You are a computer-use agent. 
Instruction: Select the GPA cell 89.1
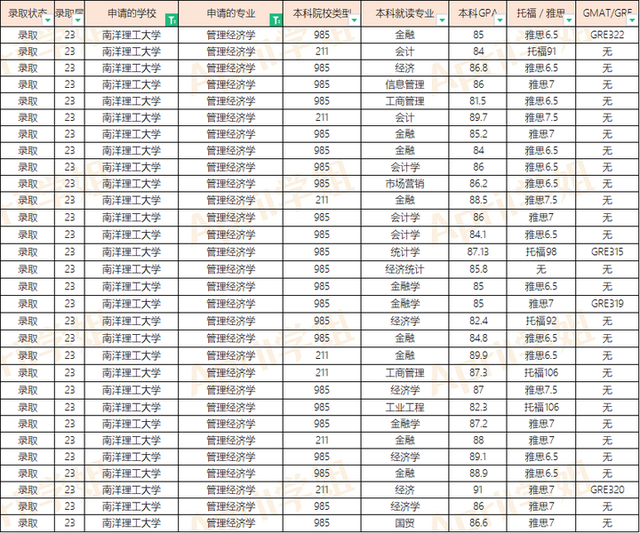[x=478, y=457]
